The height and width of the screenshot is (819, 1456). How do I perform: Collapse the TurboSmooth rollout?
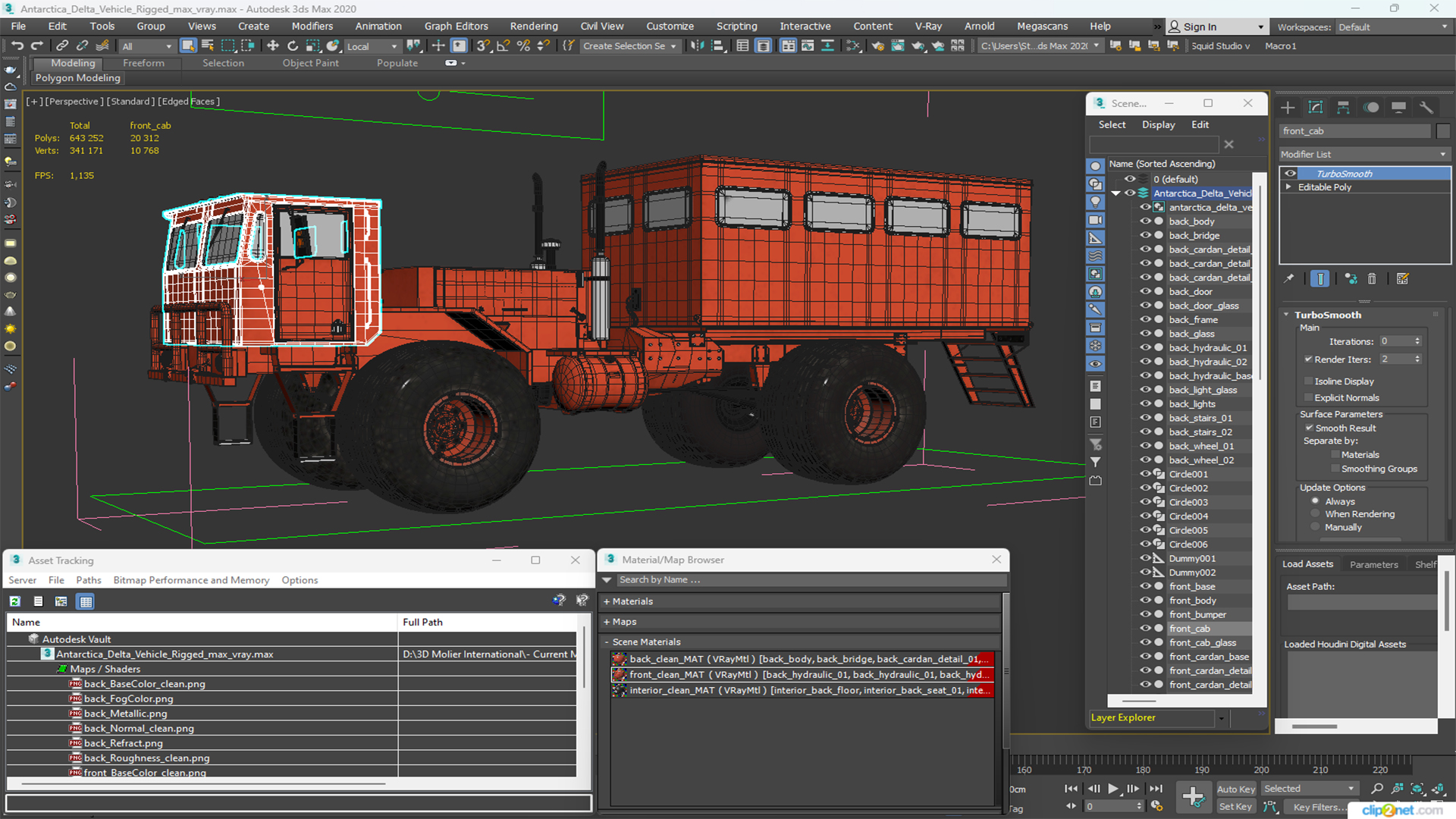[1287, 315]
